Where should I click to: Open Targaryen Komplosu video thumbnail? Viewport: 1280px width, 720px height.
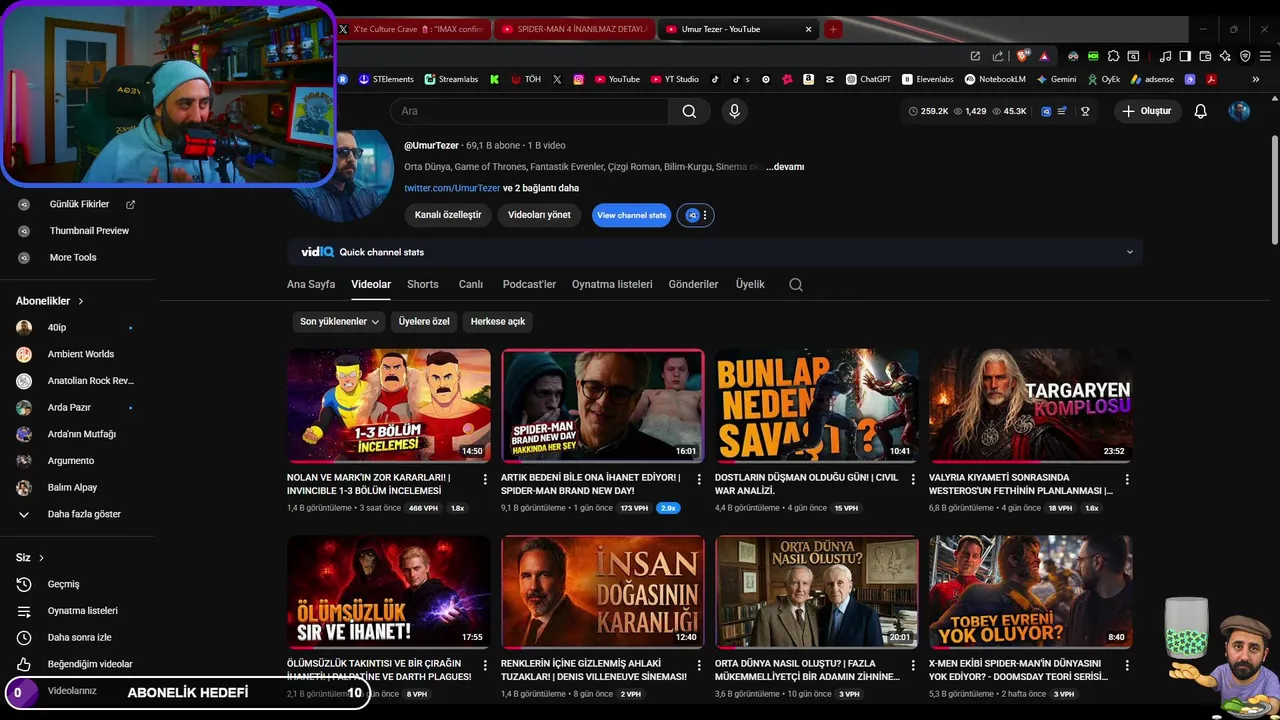click(x=1030, y=405)
